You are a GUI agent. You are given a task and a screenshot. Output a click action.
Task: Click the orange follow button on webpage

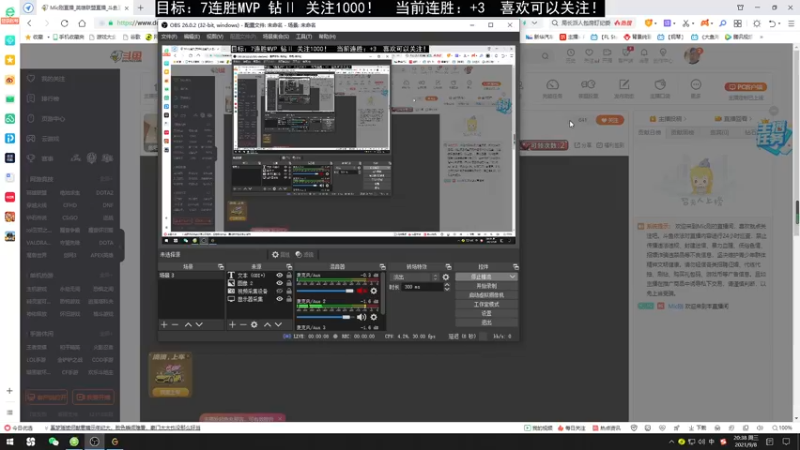[x=610, y=120]
